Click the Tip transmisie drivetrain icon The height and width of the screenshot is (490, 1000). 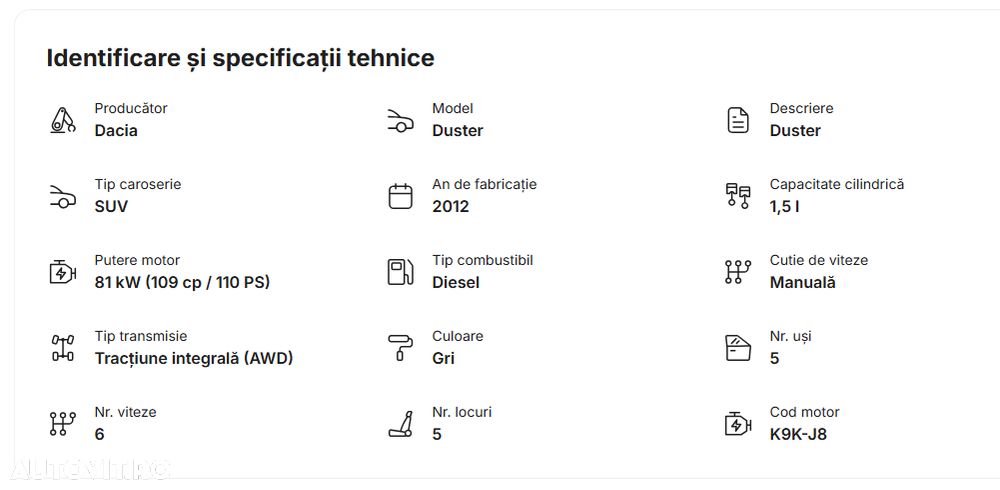pyautogui.click(x=63, y=348)
